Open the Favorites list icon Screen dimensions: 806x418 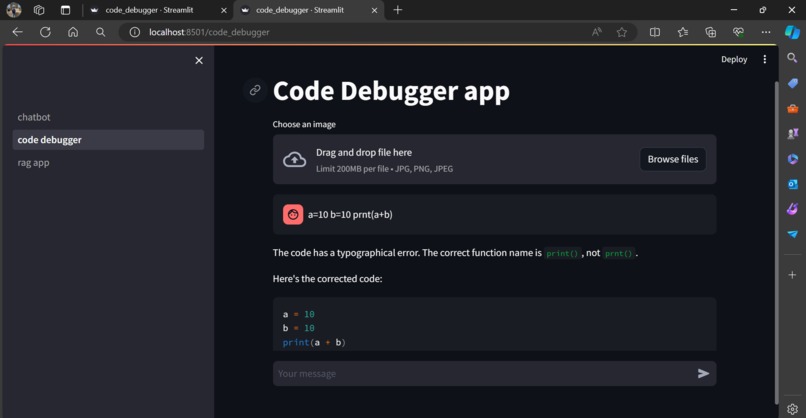click(683, 32)
